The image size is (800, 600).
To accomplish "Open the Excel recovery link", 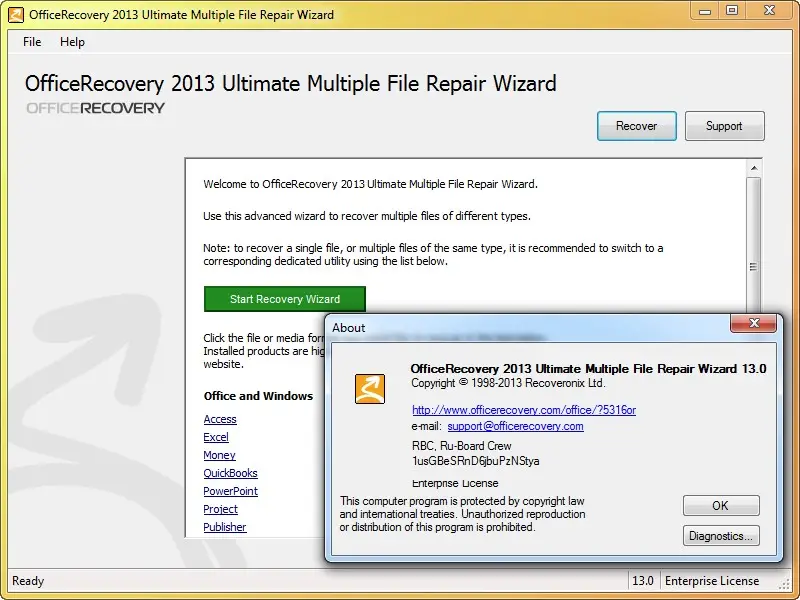I will [216, 437].
